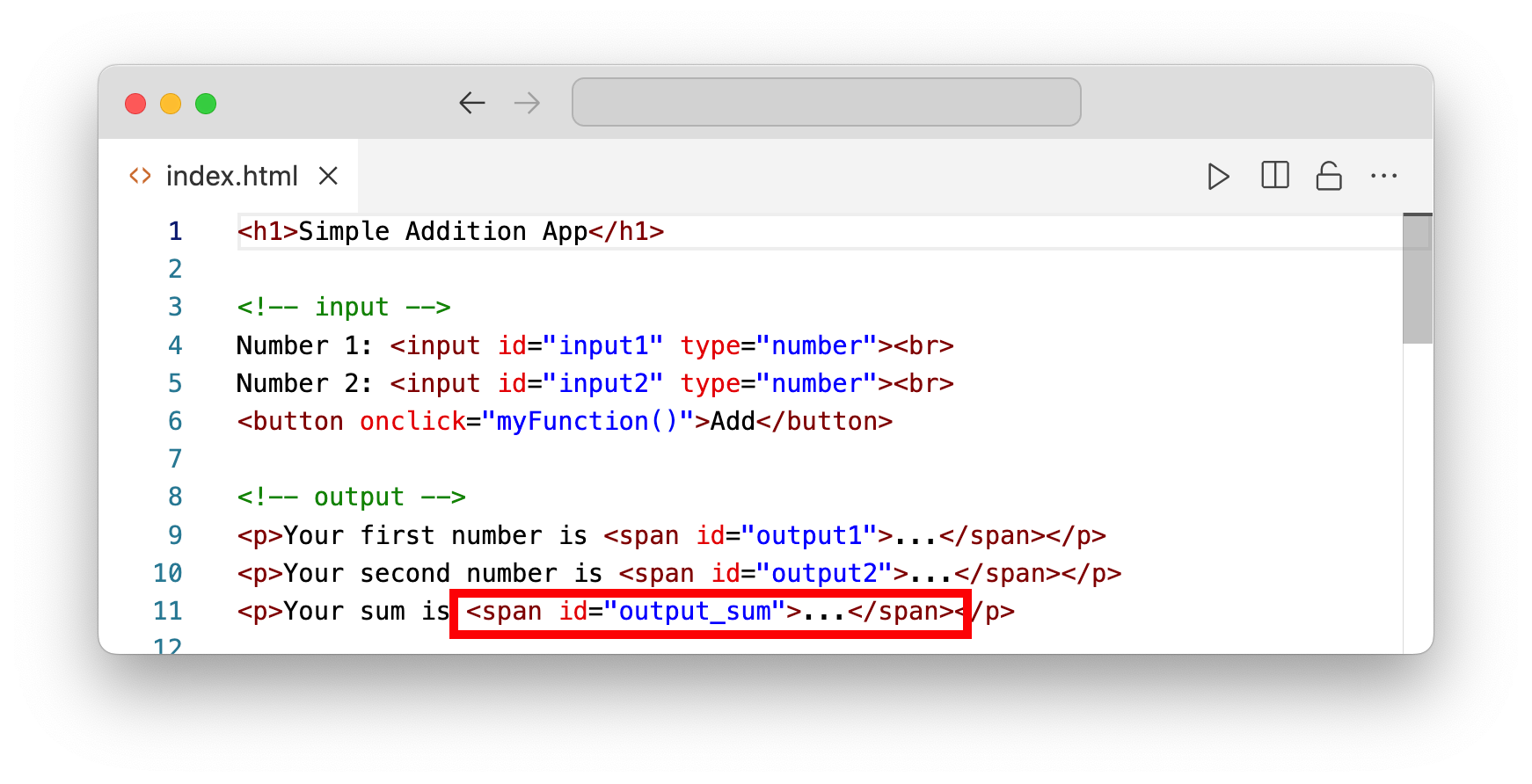
Task: Click line number 9 in the gutter
Action: coord(175,535)
